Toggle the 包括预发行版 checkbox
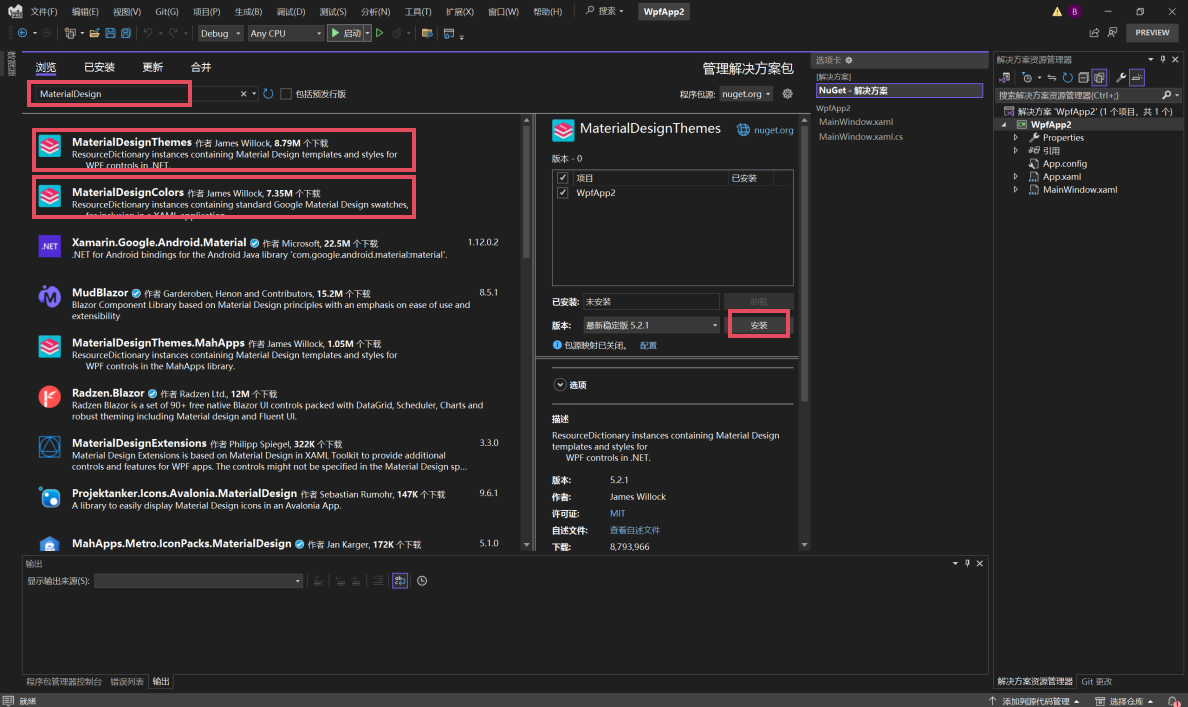The image size is (1188, 707). tap(286, 94)
